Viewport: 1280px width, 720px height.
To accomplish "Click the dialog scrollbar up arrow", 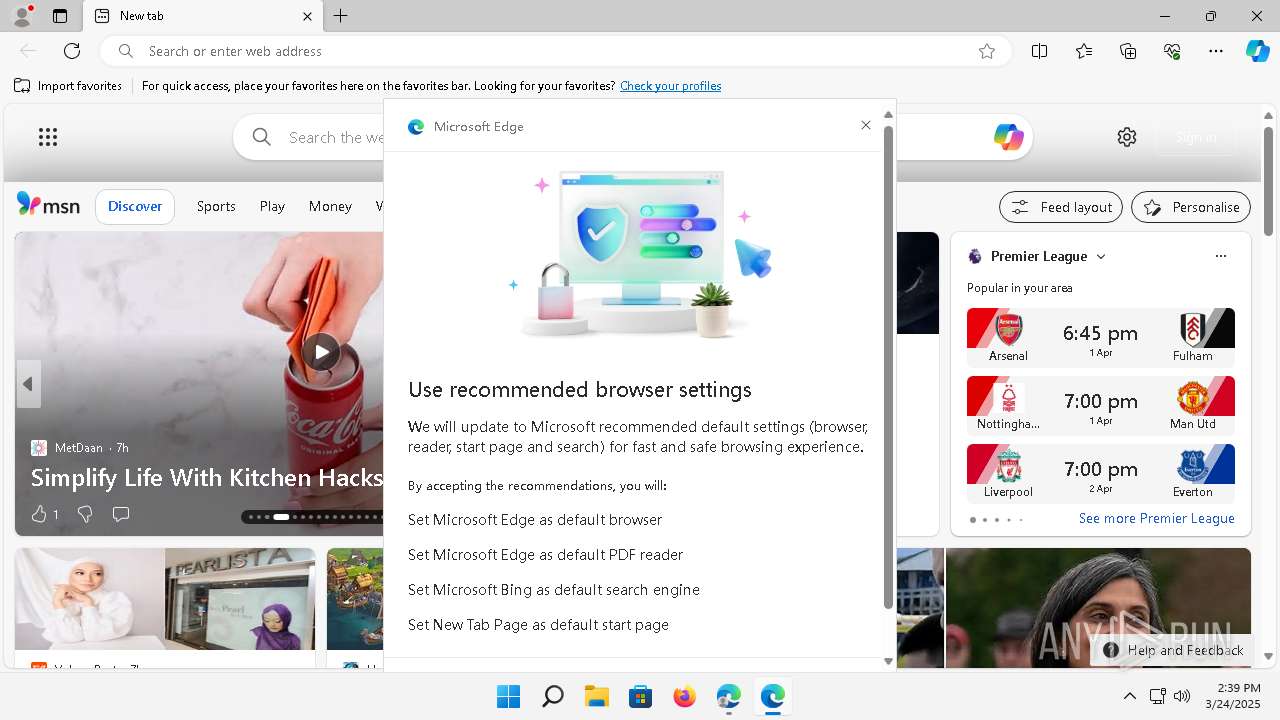I will click(888, 115).
